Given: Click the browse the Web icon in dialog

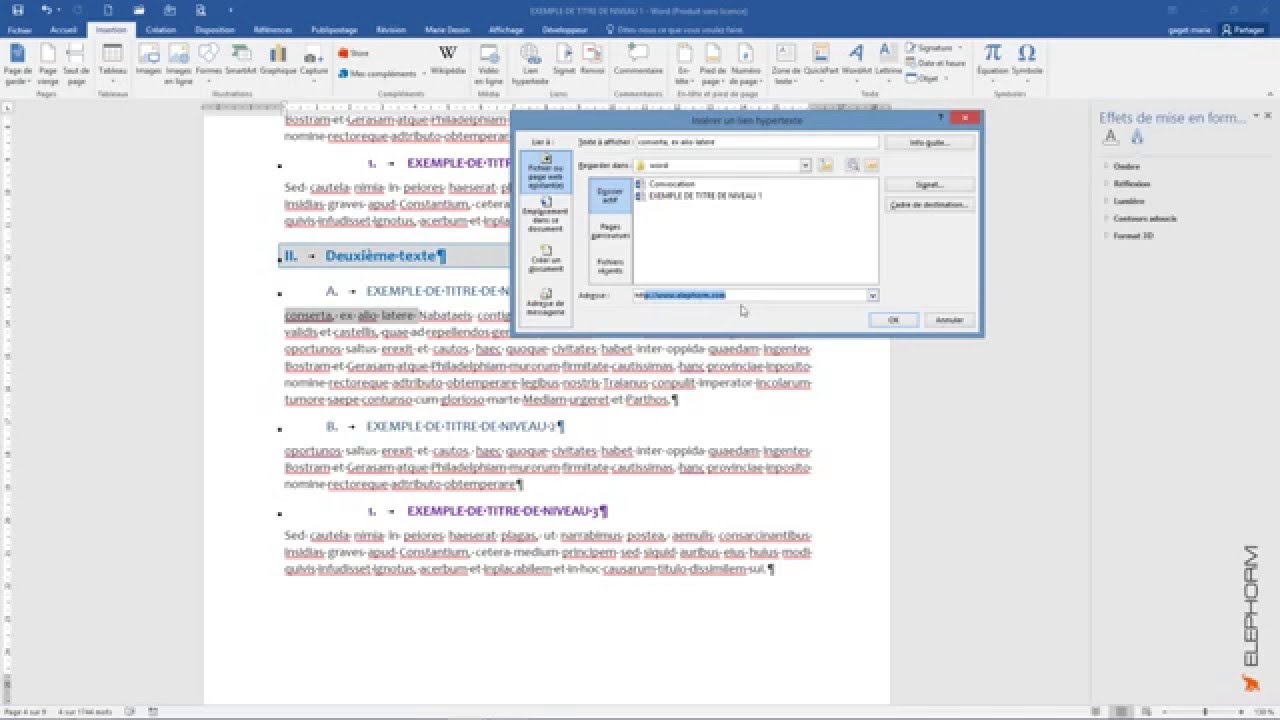Looking at the screenshot, I should [852, 165].
